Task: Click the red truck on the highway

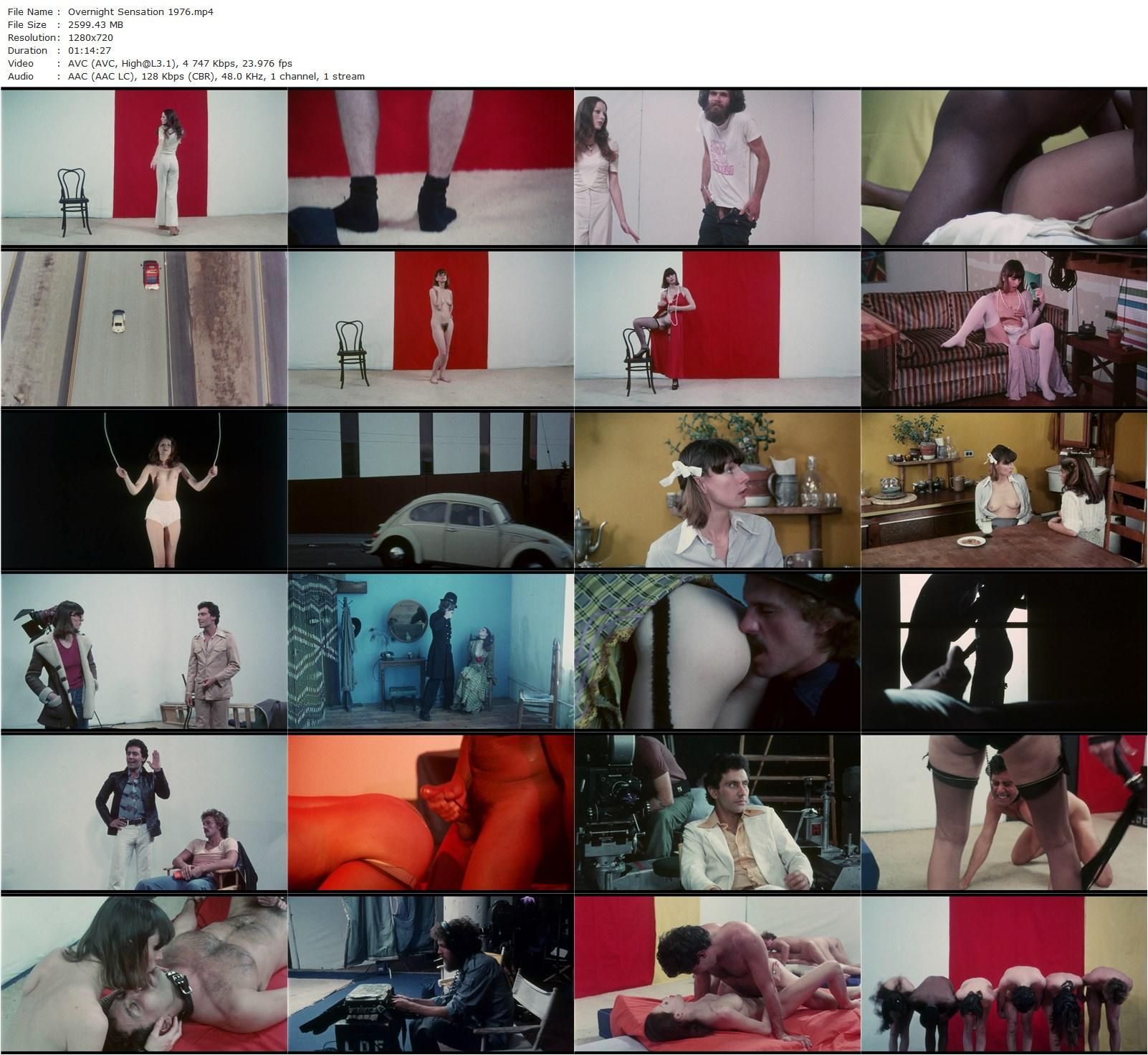Action: point(150,274)
